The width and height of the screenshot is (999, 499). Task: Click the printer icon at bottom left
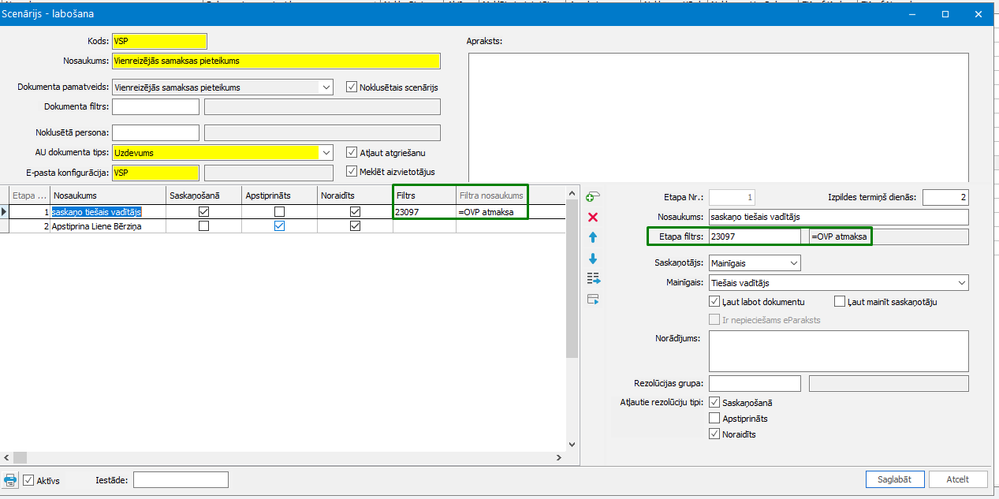tap(10, 479)
